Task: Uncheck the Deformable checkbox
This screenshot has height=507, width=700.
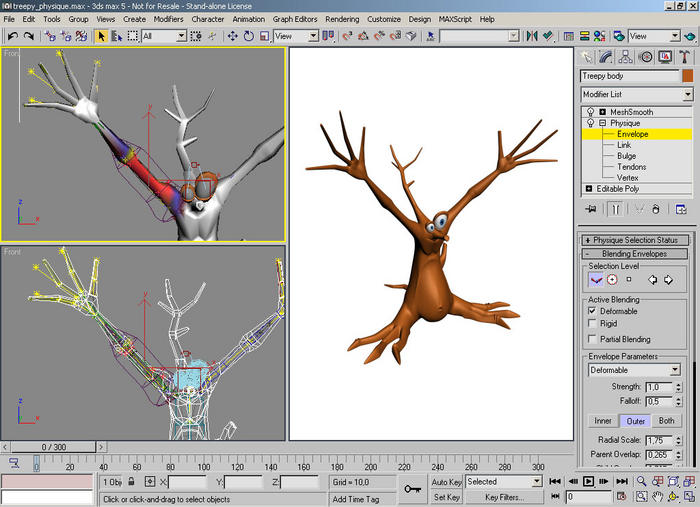Action: (x=592, y=311)
